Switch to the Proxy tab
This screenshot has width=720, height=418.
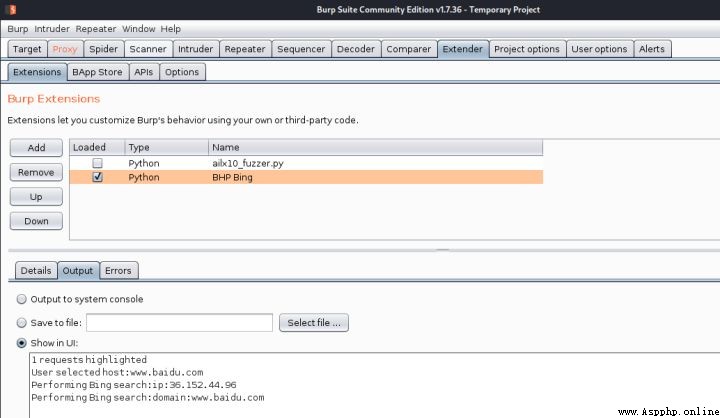[x=65, y=49]
